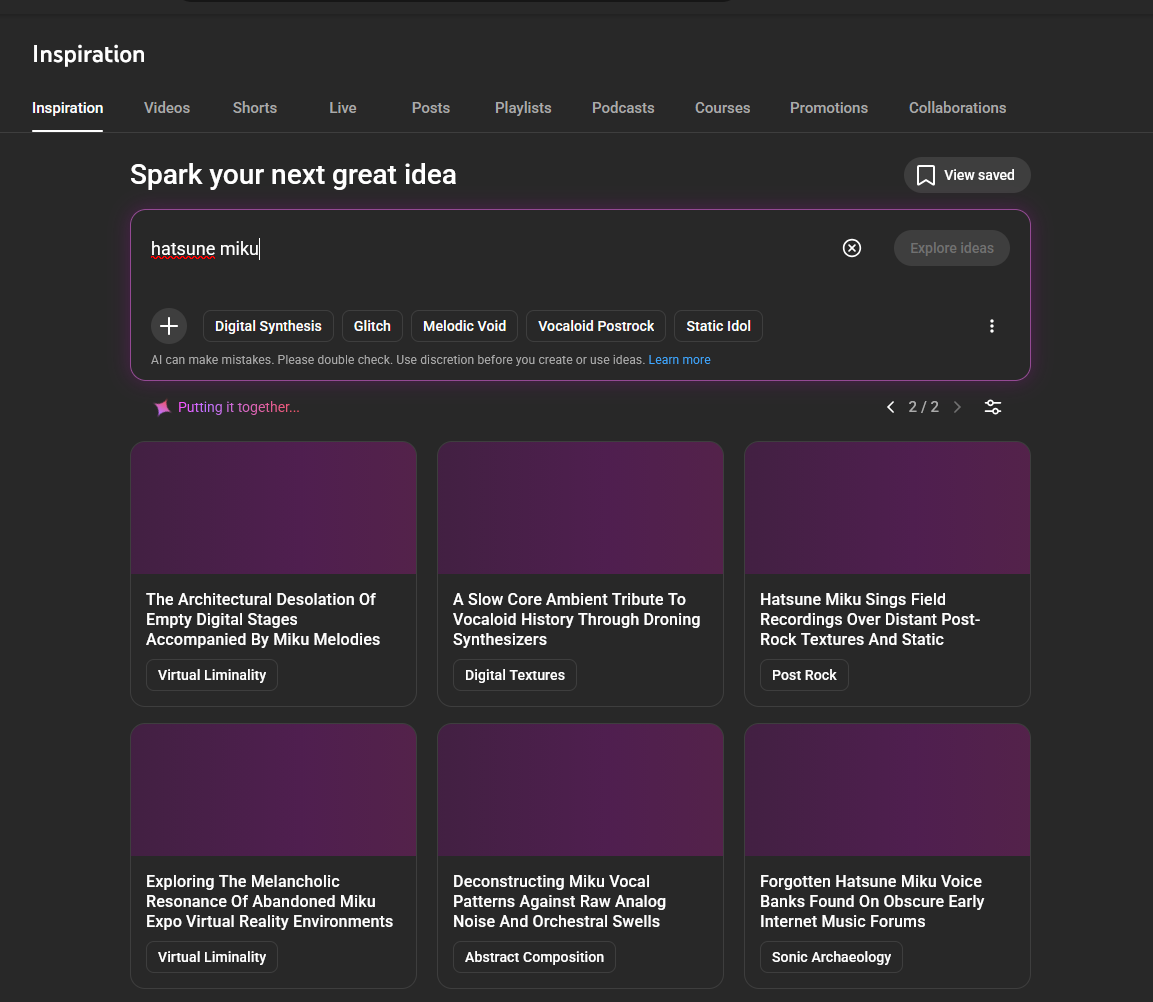Click the Abstract Composition tag
The width and height of the screenshot is (1153, 1002).
534,957
